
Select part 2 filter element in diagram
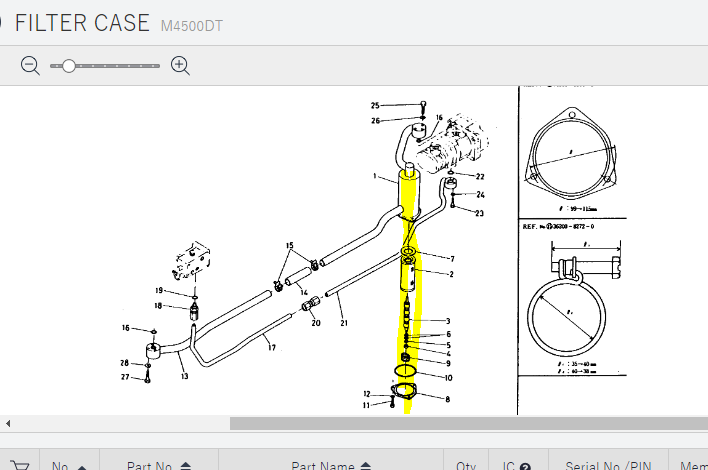(413, 273)
